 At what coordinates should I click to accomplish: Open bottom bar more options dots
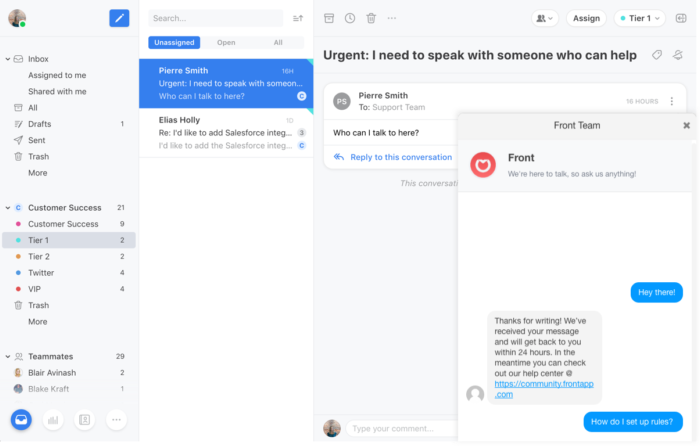tap(116, 420)
